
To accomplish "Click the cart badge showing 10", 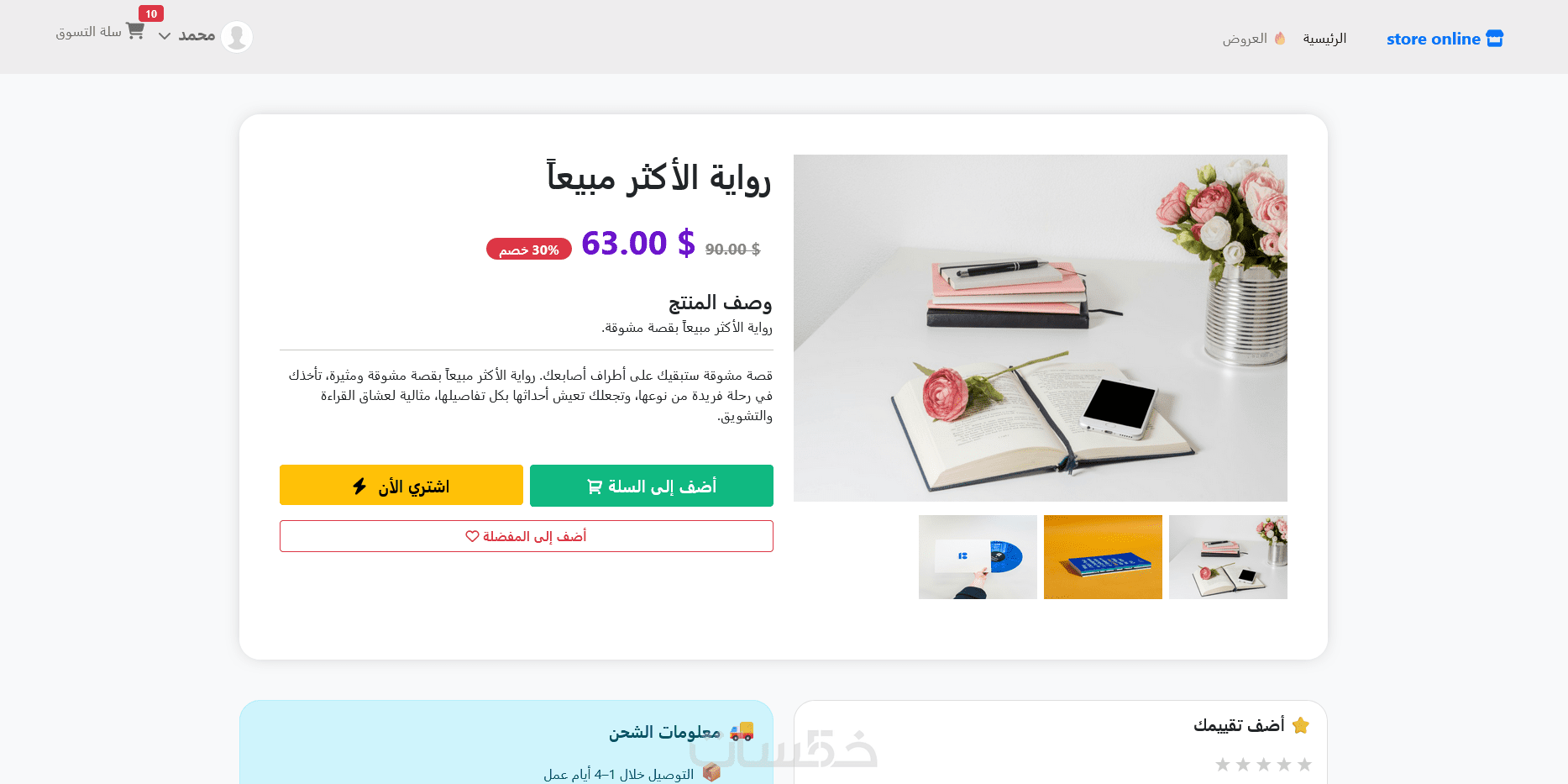I will (x=151, y=13).
